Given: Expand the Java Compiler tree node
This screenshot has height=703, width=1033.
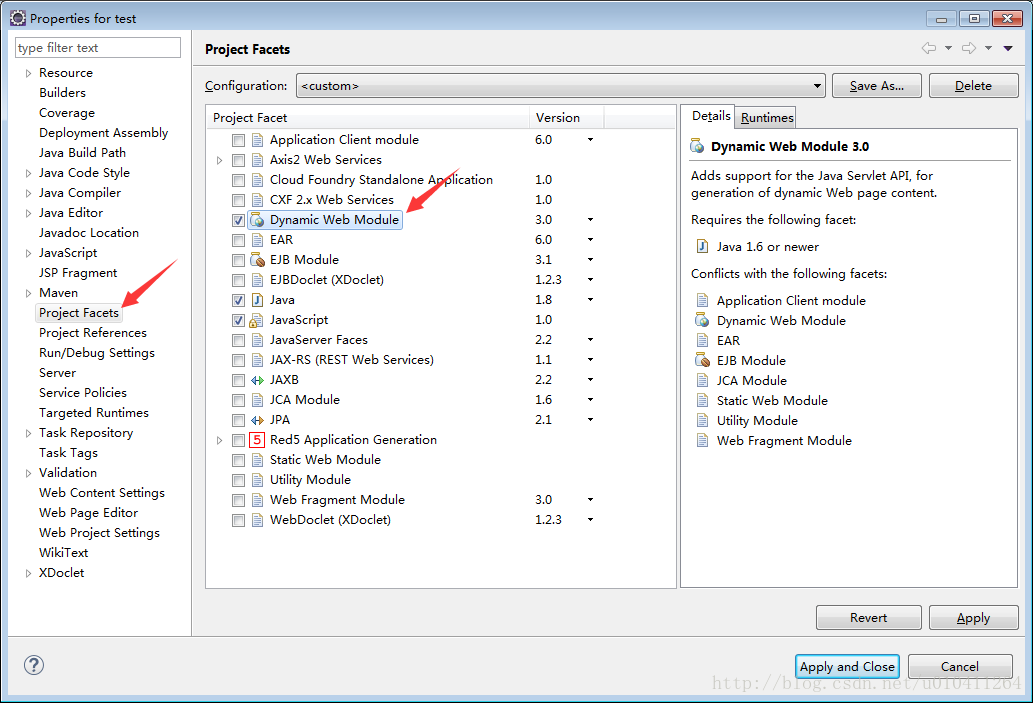Looking at the screenshot, I should (28, 193).
